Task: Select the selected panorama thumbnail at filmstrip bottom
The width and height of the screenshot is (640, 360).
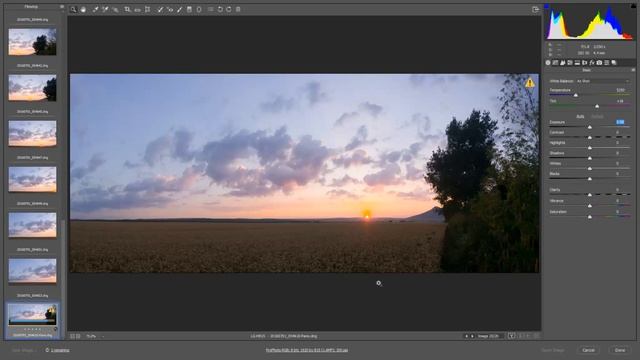Action: click(32, 314)
